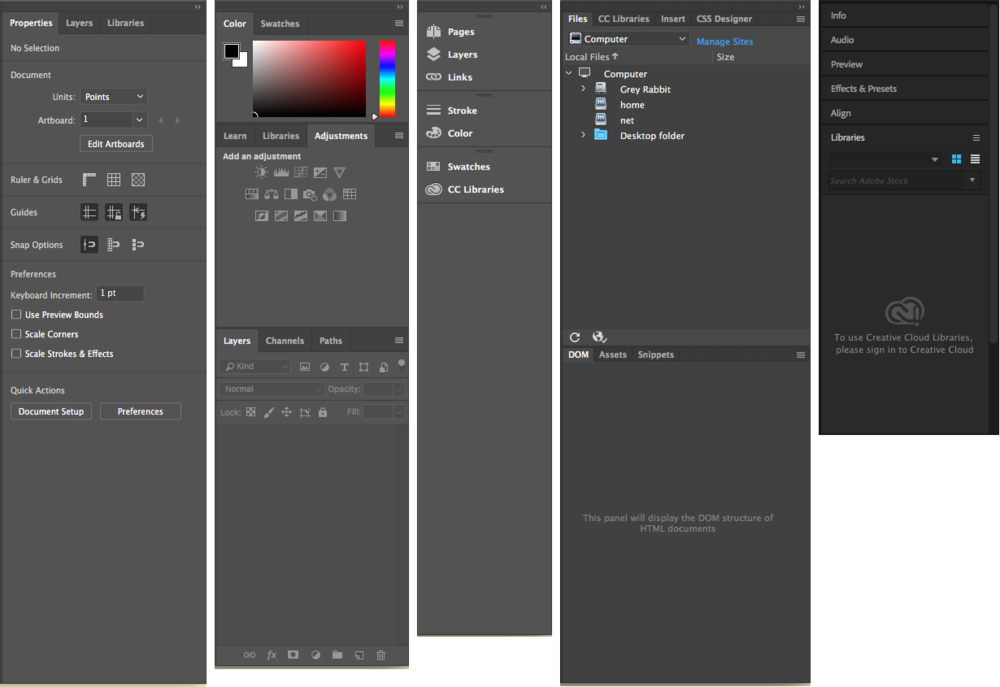Expand the Grey Rabbit tree item
This screenshot has width=1000, height=687.
(x=584, y=89)
